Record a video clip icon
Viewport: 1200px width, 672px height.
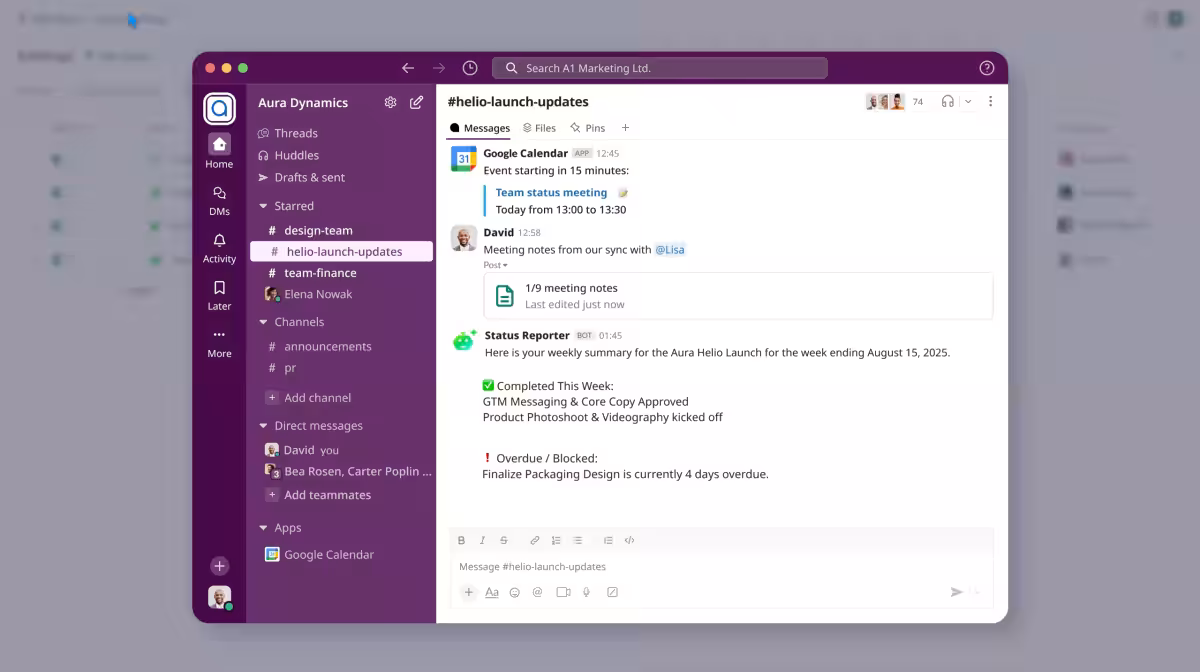coord(563,592)
